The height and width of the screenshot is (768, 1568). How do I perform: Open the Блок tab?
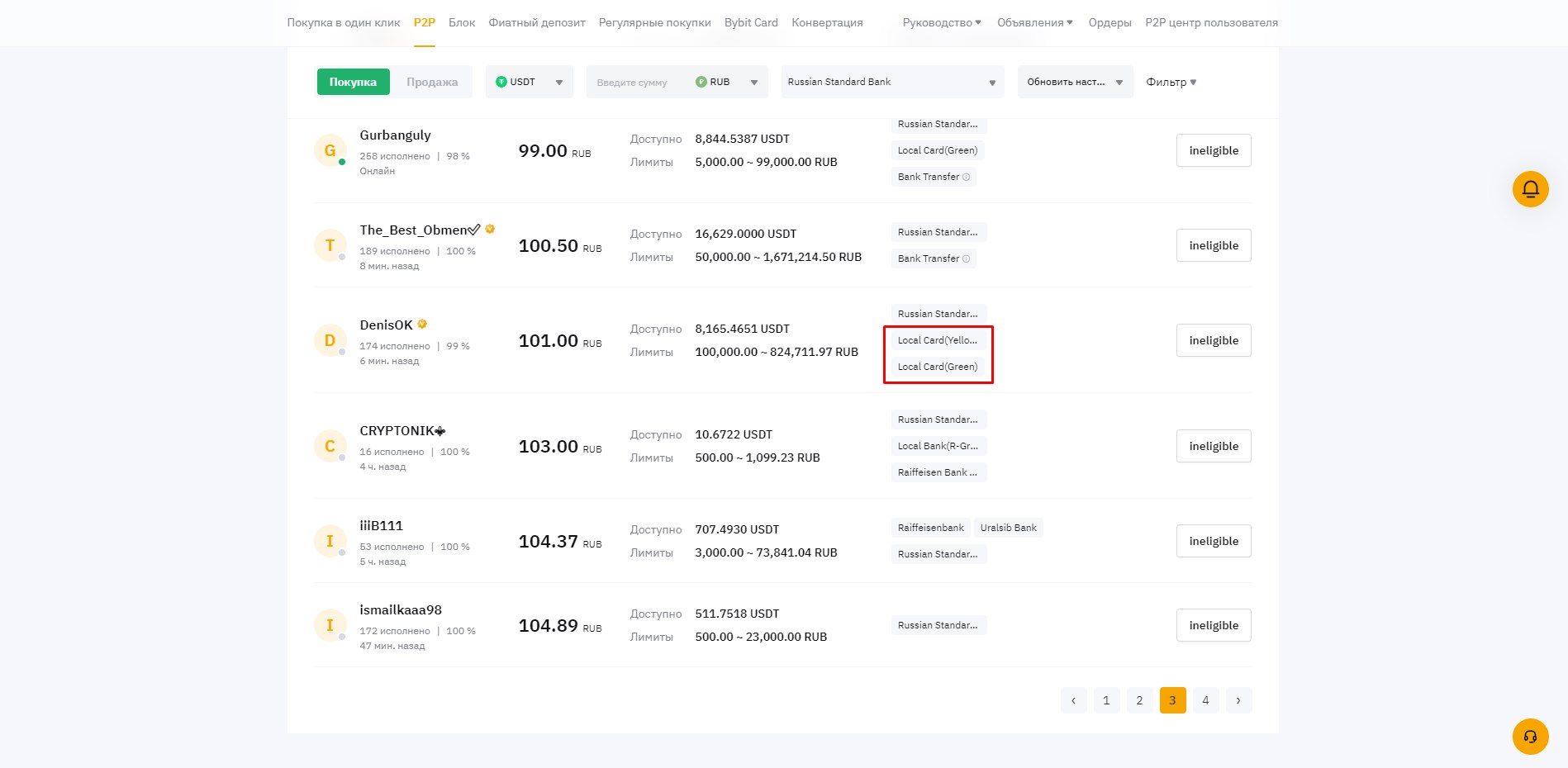point(462,22)
